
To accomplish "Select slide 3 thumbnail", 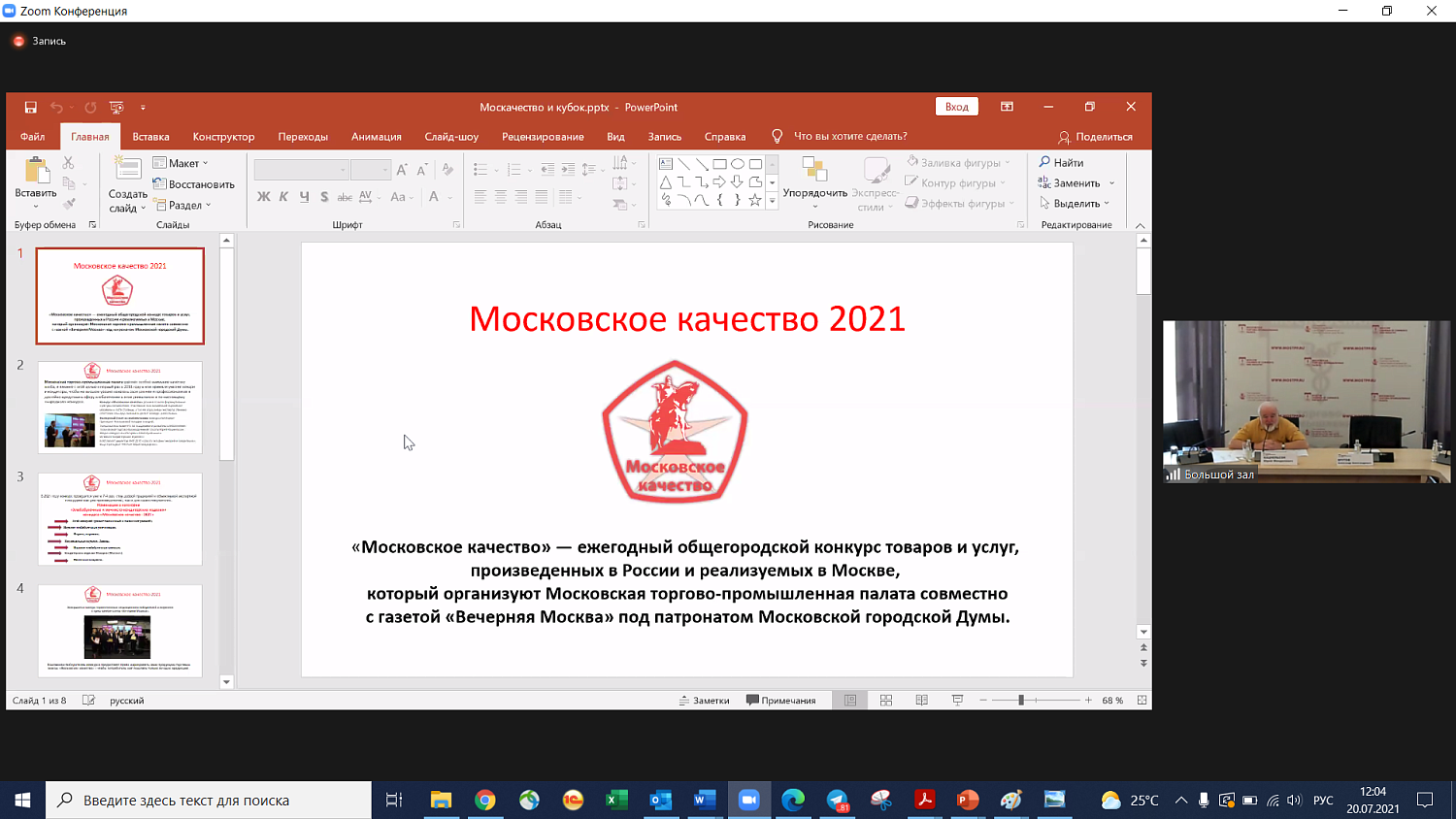I will [x=120, y=519].
